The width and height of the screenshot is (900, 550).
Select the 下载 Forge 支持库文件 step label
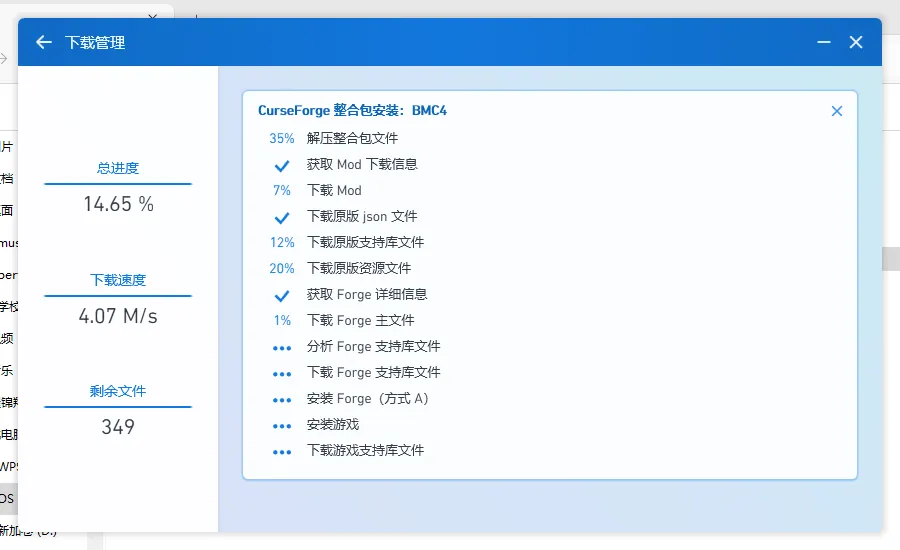pyautogui.click(x=374, y=372)
